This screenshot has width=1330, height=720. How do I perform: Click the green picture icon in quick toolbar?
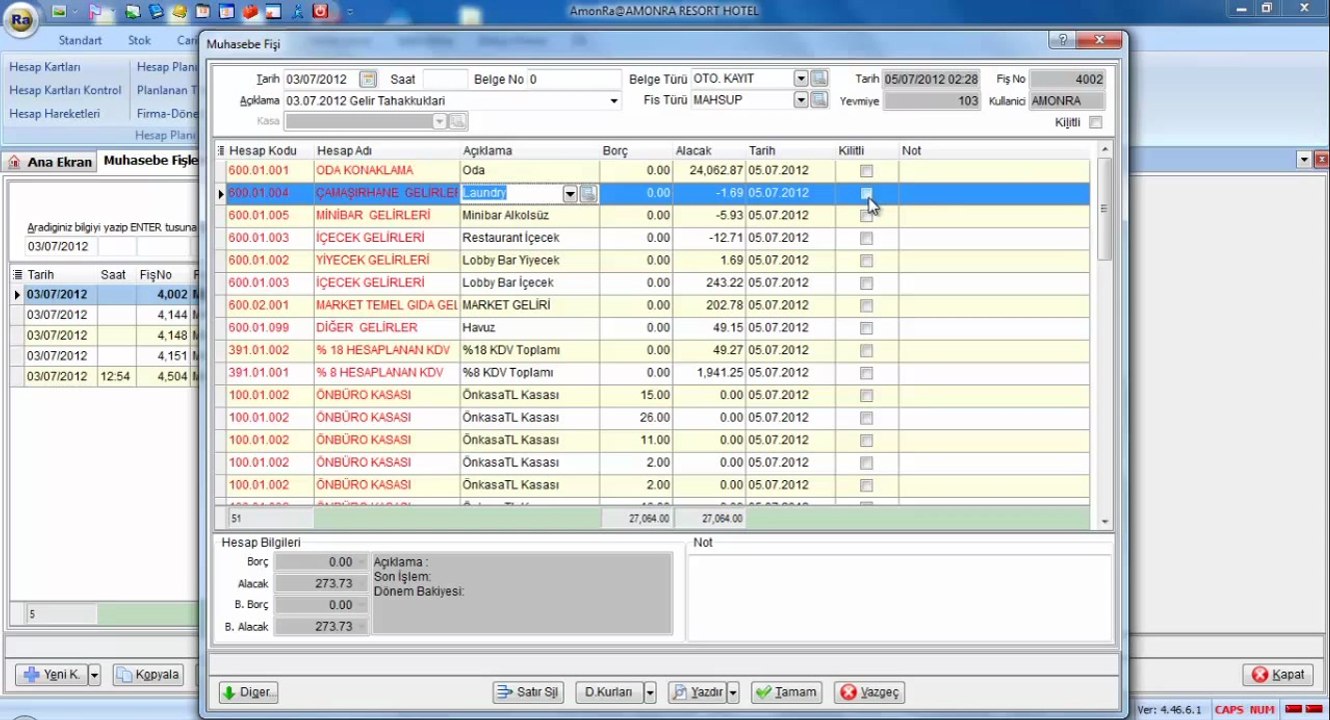[59, 12]
